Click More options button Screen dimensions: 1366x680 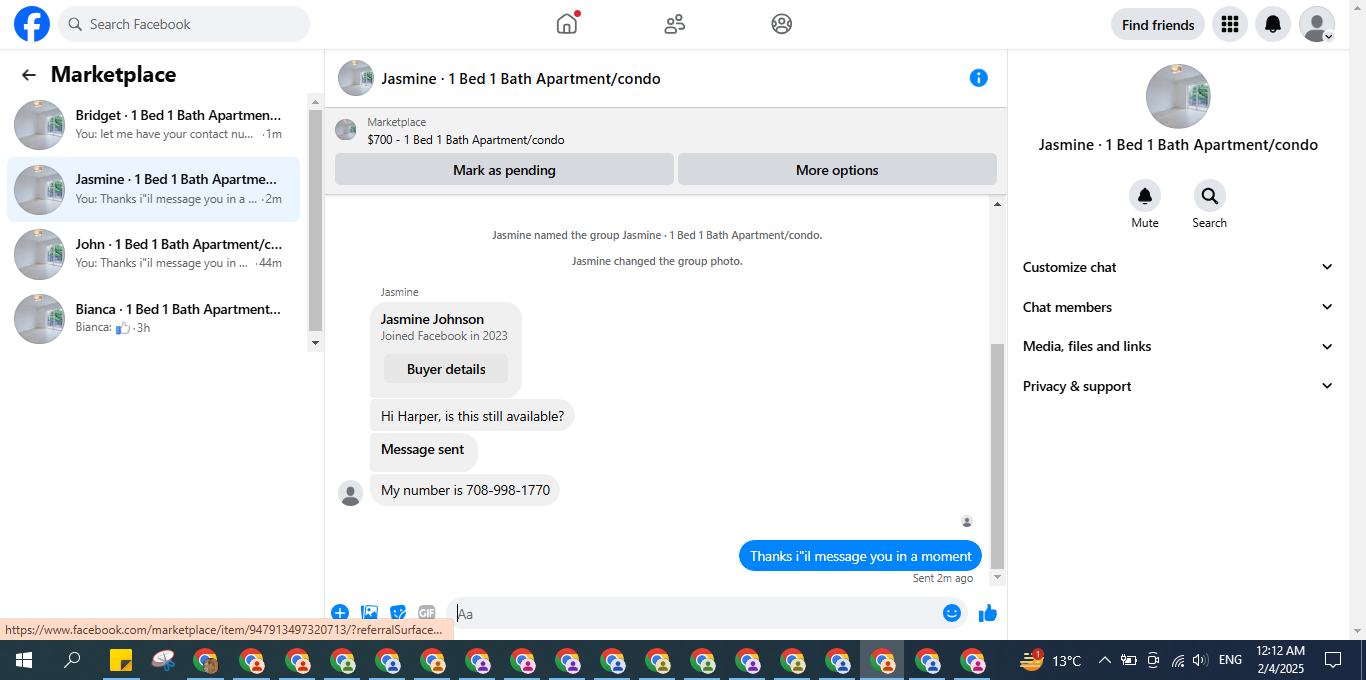pyautogui.click(x=837, y=169)
